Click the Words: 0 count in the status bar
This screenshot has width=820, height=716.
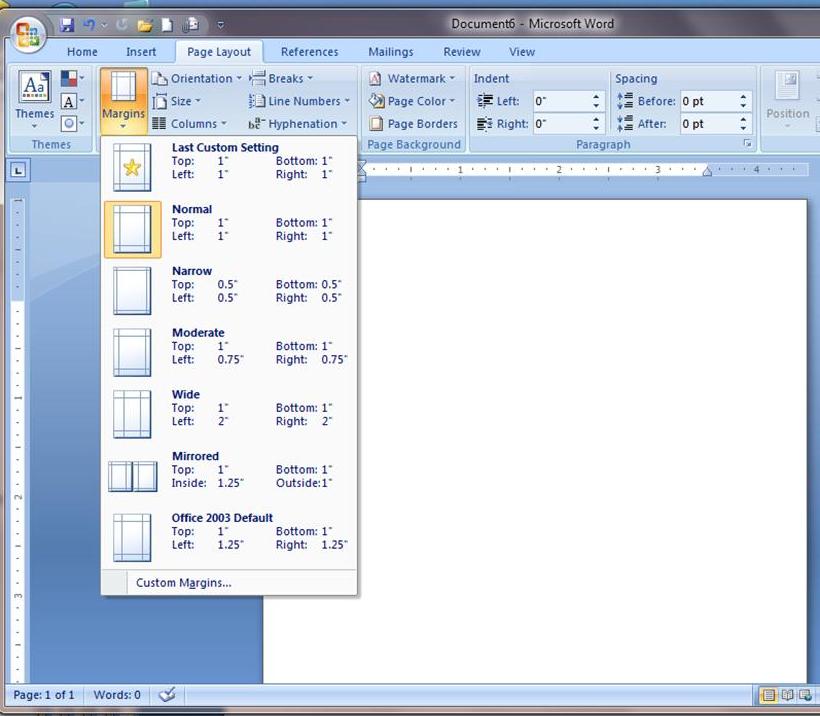117,695
